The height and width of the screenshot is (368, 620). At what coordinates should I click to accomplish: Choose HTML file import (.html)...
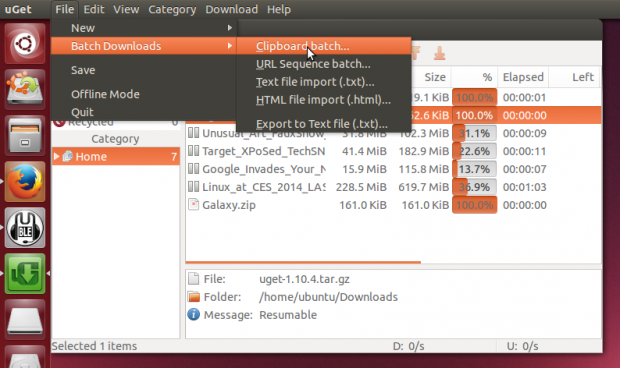click(x=324, y=100)
